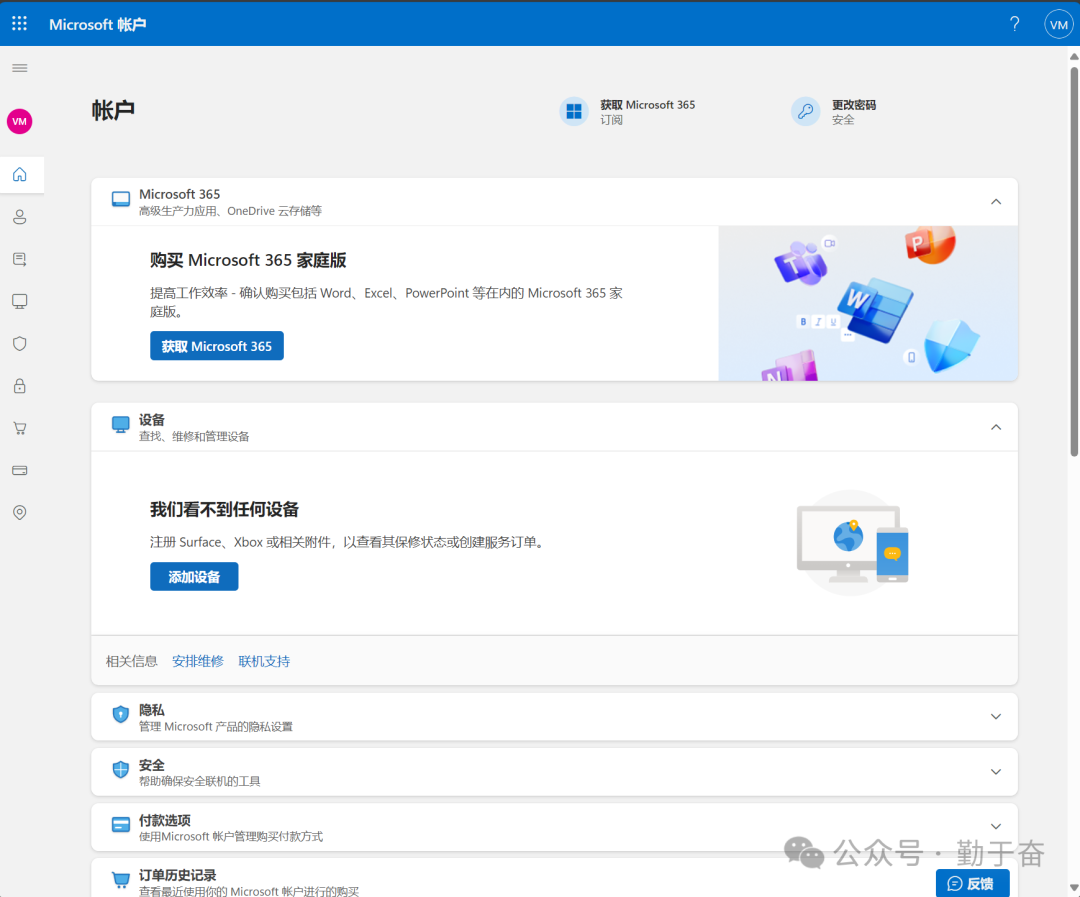Open the Devices monitor sidebar icon
This screenshot has width=1080, height=897.
20,301
